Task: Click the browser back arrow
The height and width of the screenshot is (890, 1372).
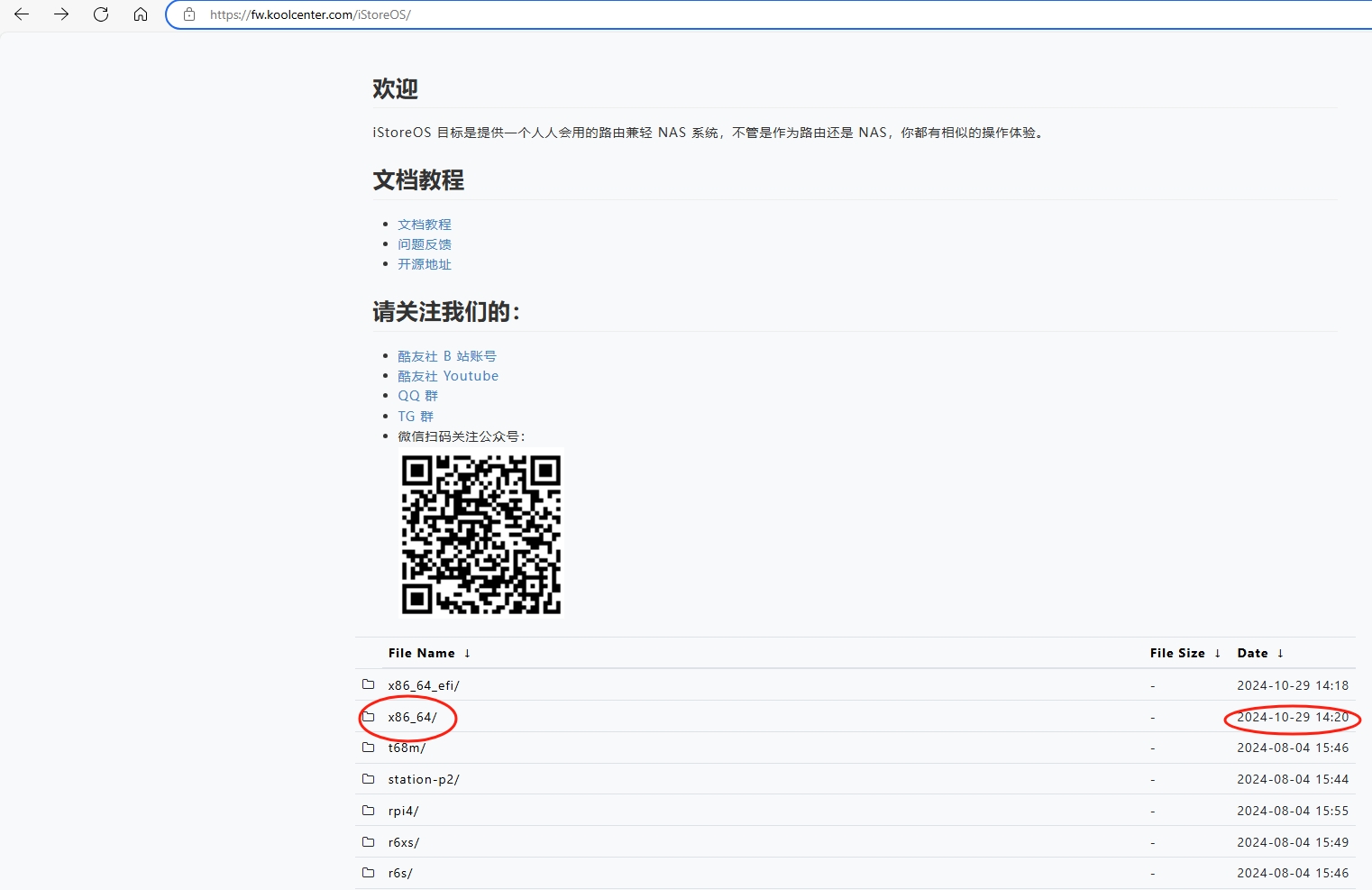Action: (22, 14)
